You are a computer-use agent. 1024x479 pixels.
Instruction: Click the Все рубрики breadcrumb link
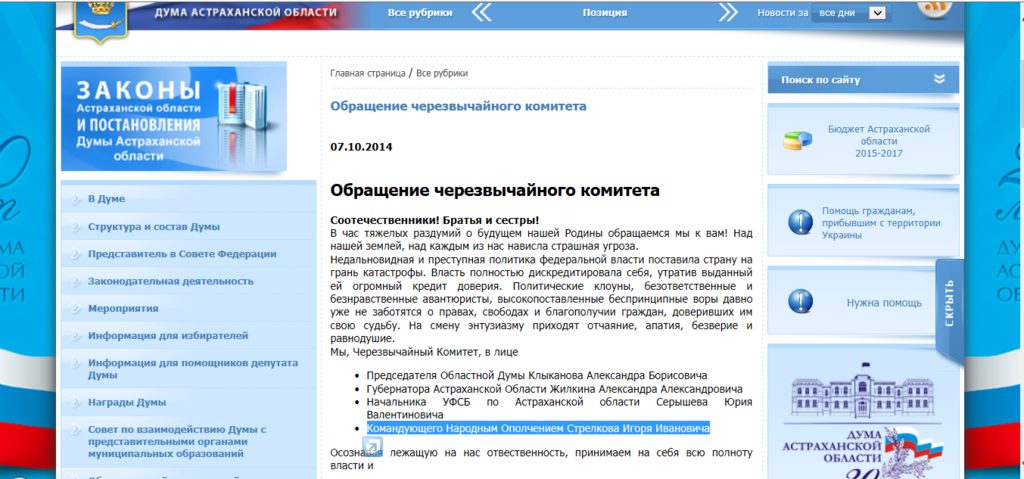click(x=441, y=73)
